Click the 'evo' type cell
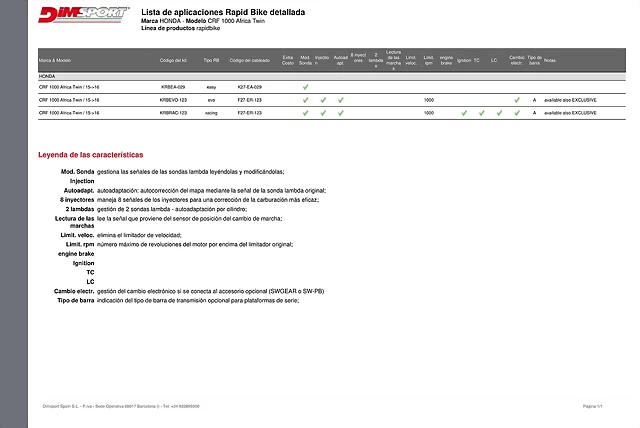 211,100
